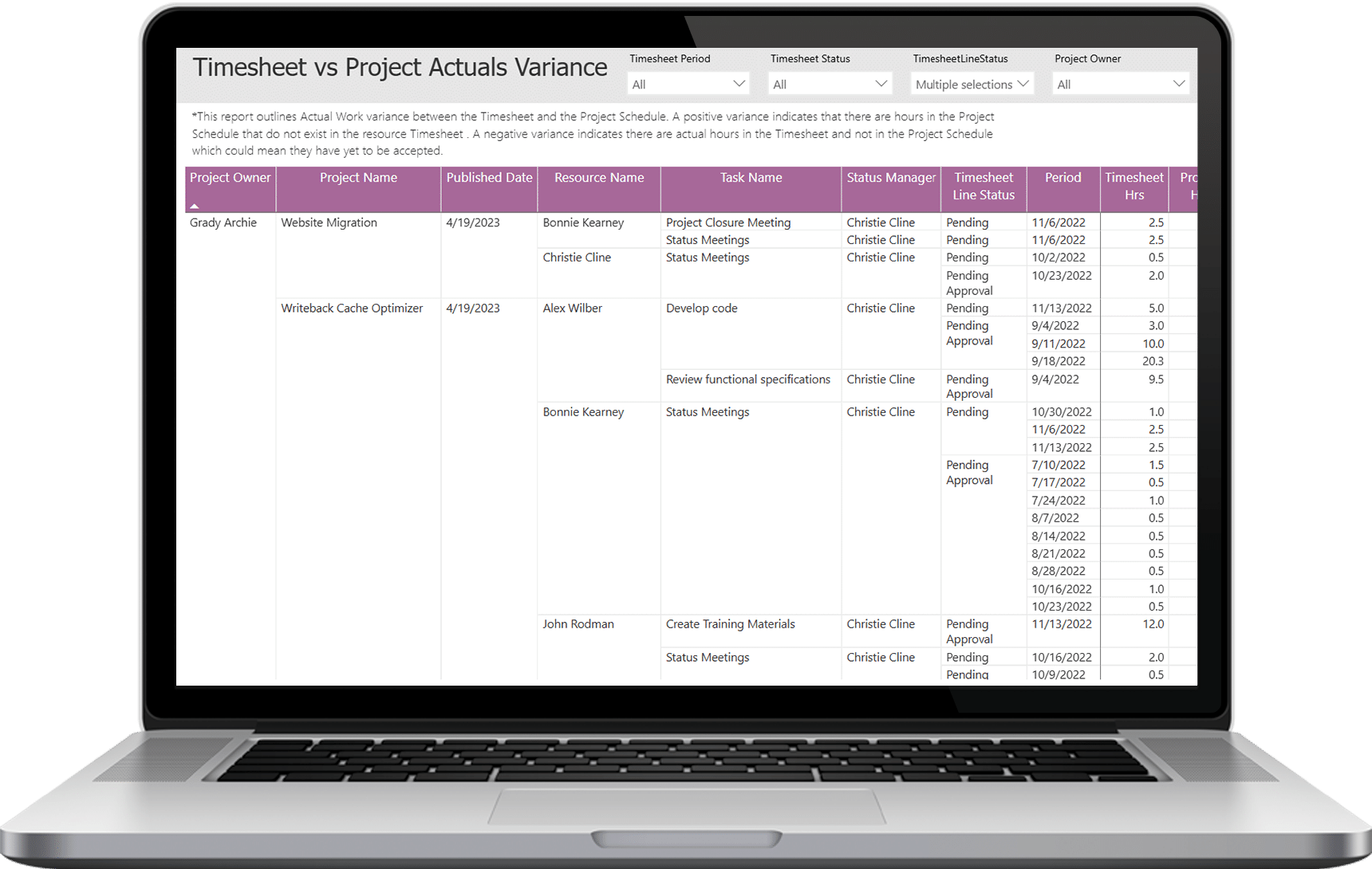Select the Project Closure Meeting task

tap(728, 222)
